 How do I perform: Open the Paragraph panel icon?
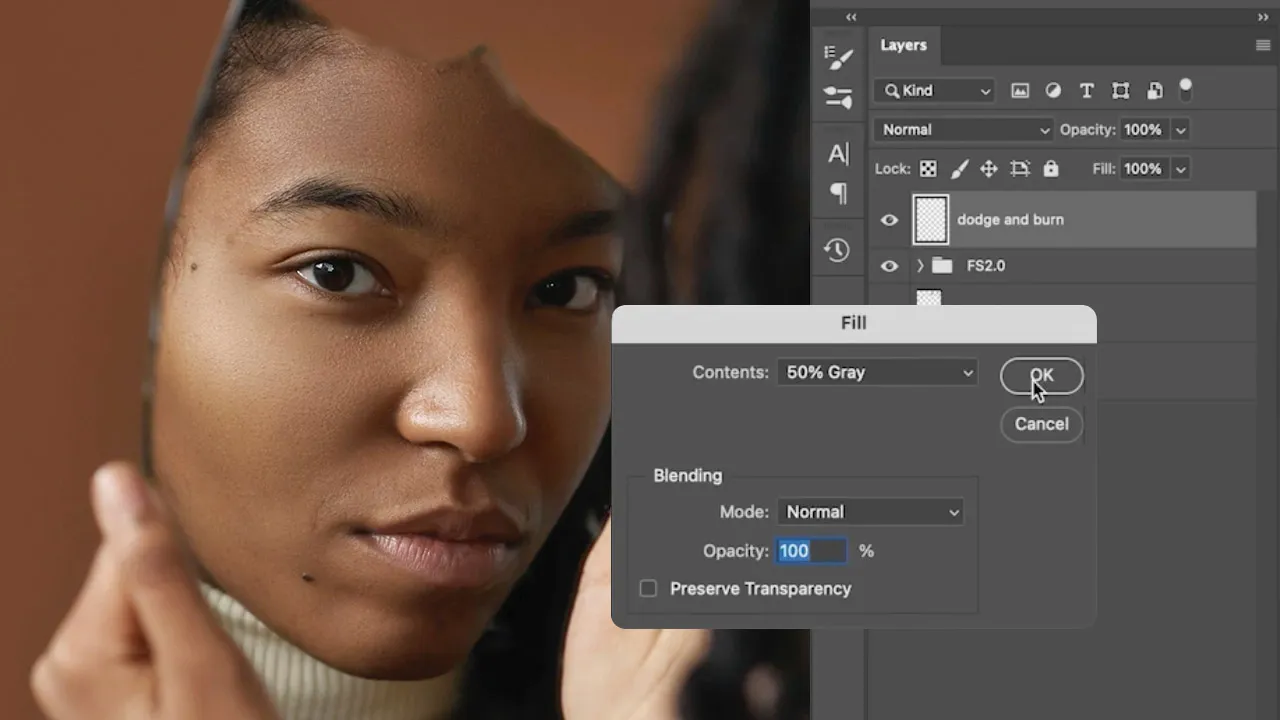(838, 192)
